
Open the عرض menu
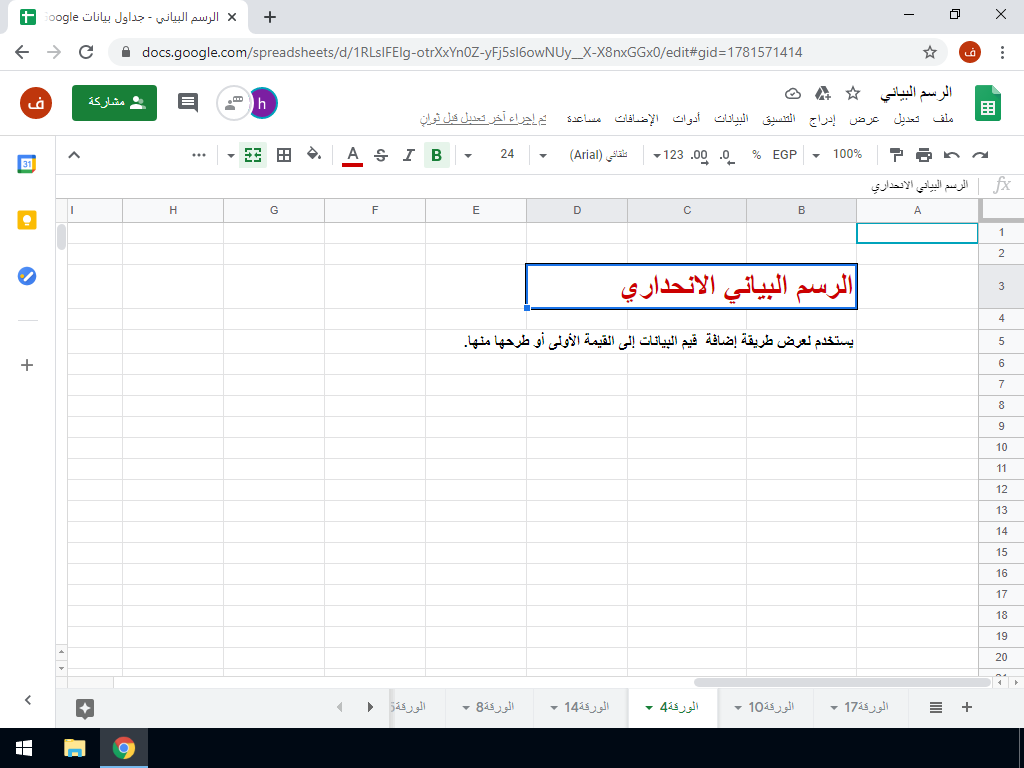click(864, 119)
